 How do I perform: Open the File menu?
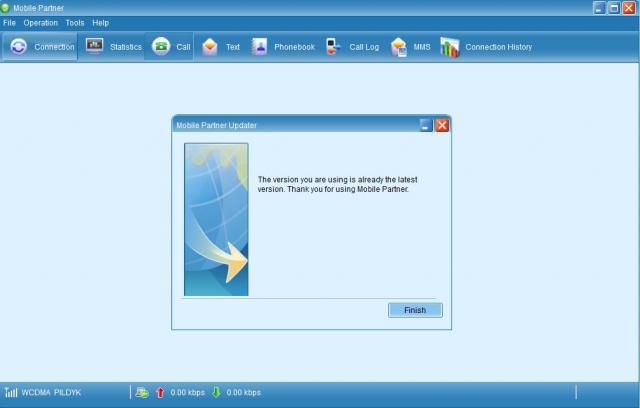click(9, 22)
